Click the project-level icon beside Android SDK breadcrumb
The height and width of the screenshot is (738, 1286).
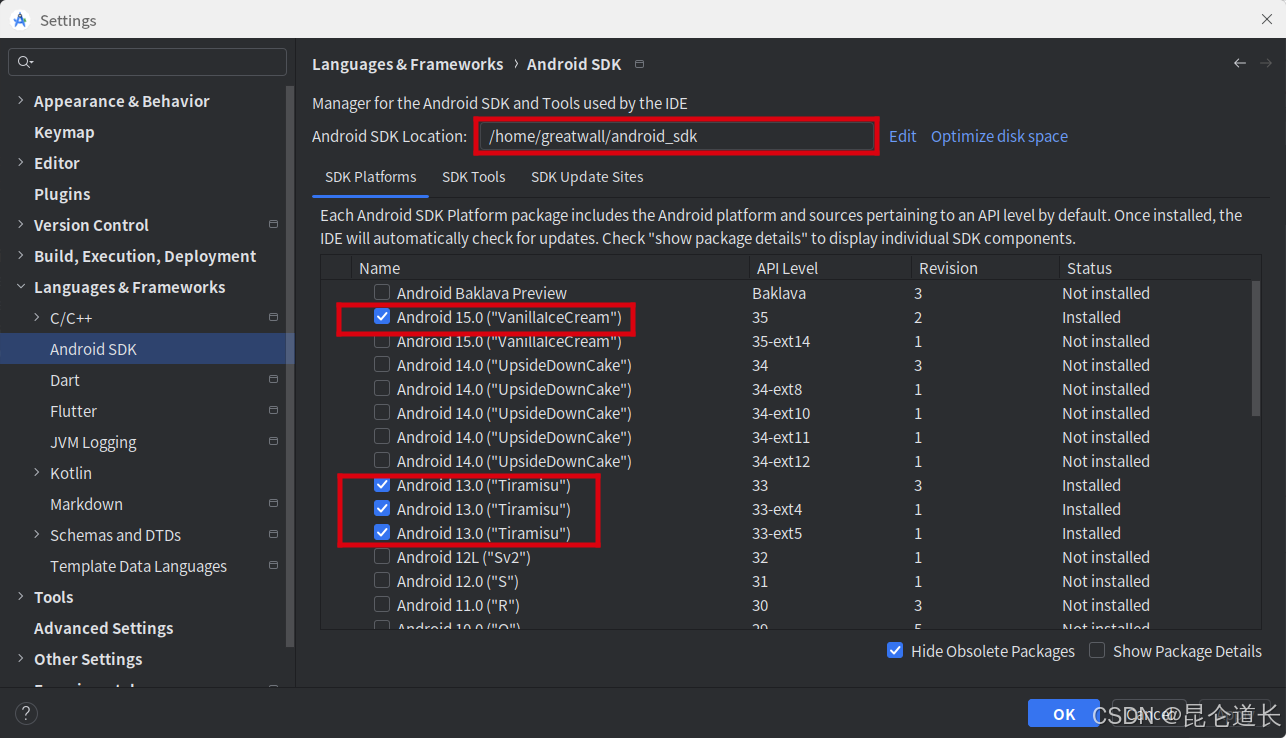tap(640, 64)
